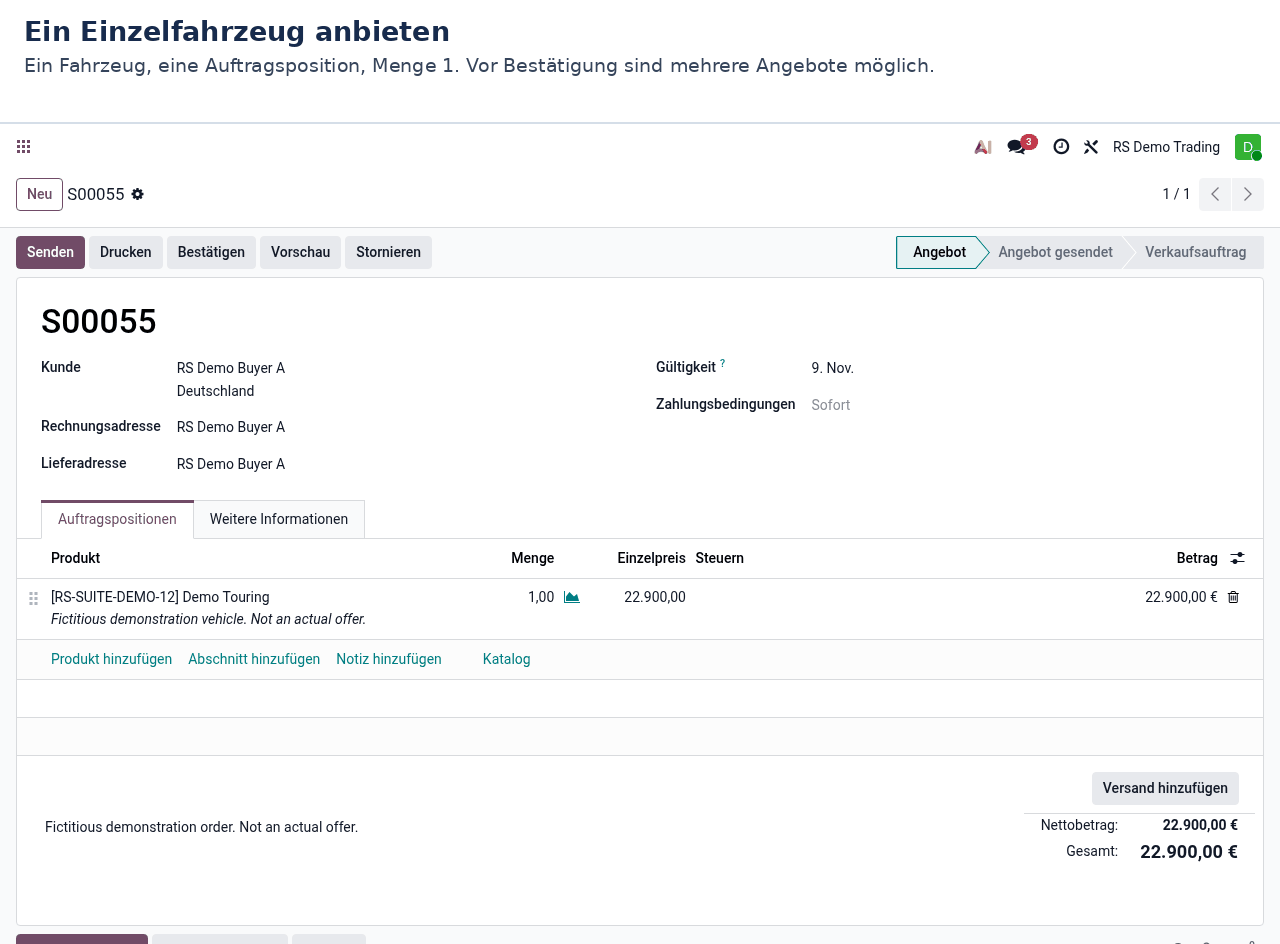Open the activities clock icon
Screen dimensions: 1280x944
point(1061,147)
